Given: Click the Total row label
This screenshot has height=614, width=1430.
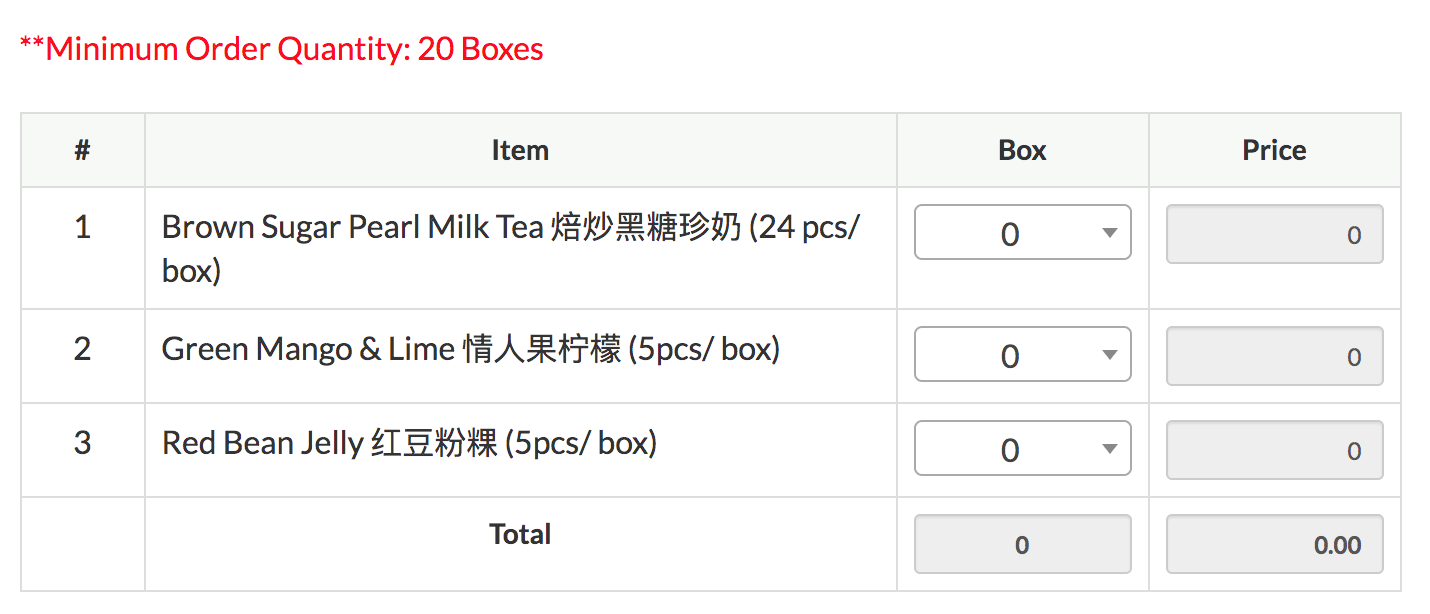Looking at the screenshot, I should coord(520,534).
